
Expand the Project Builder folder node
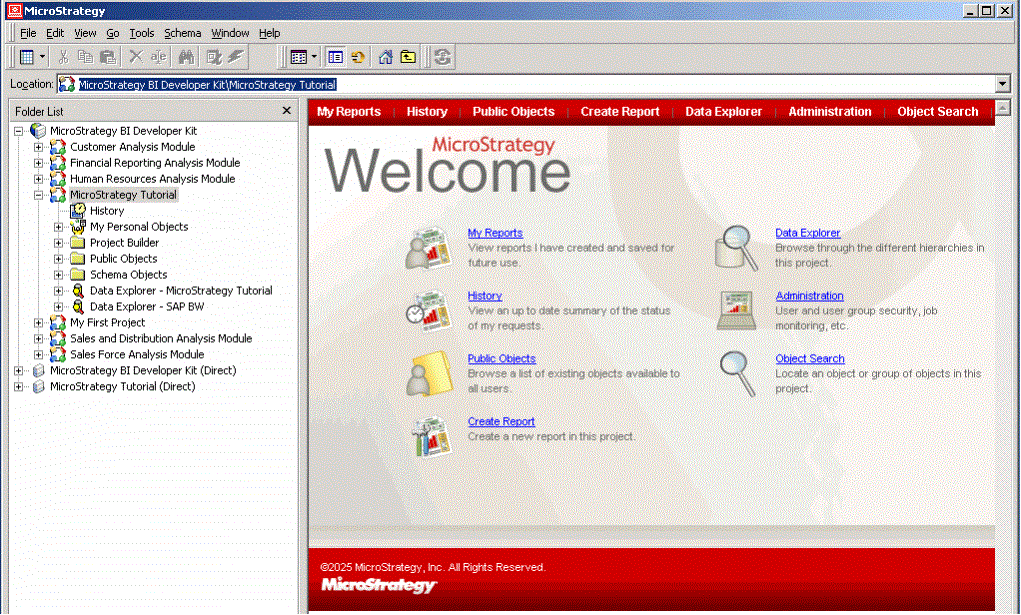59,243
